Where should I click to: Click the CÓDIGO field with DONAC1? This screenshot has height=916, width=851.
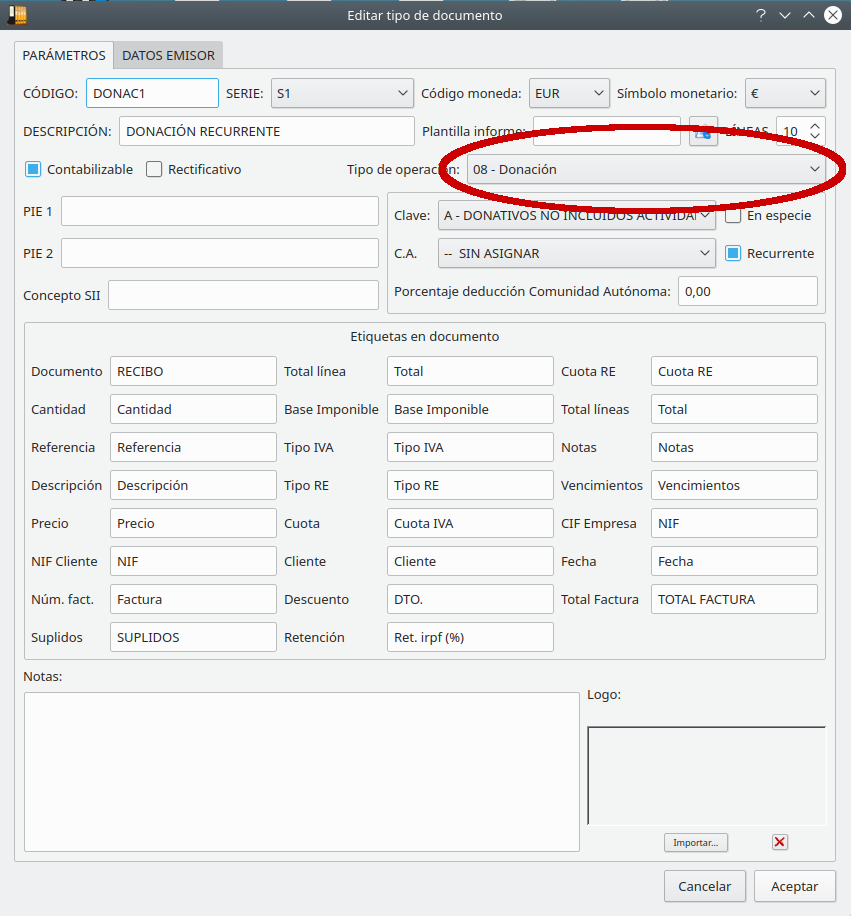pyautogui.click(x=152, y=93)
